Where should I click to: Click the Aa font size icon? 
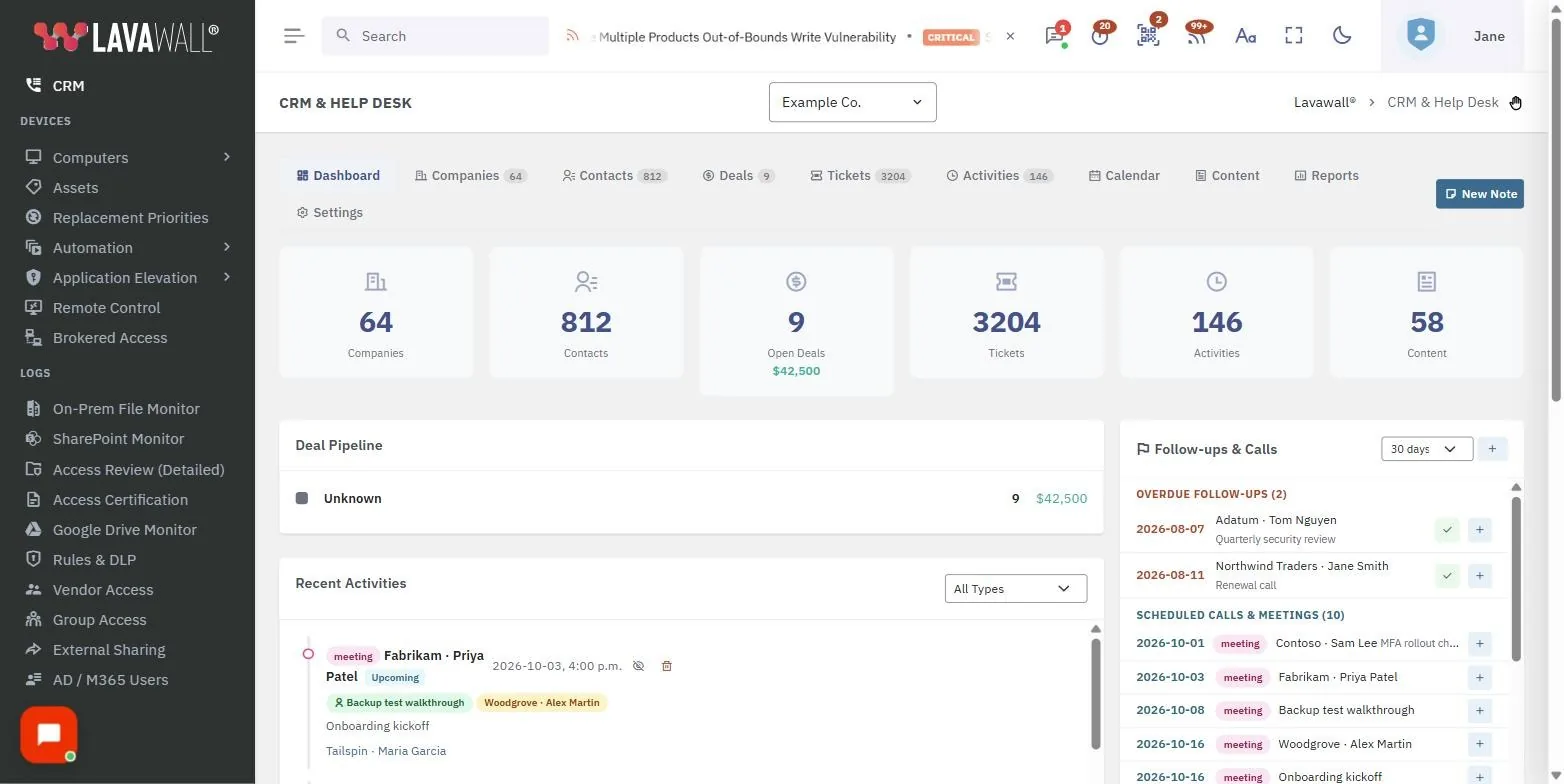pos(1245,36)
